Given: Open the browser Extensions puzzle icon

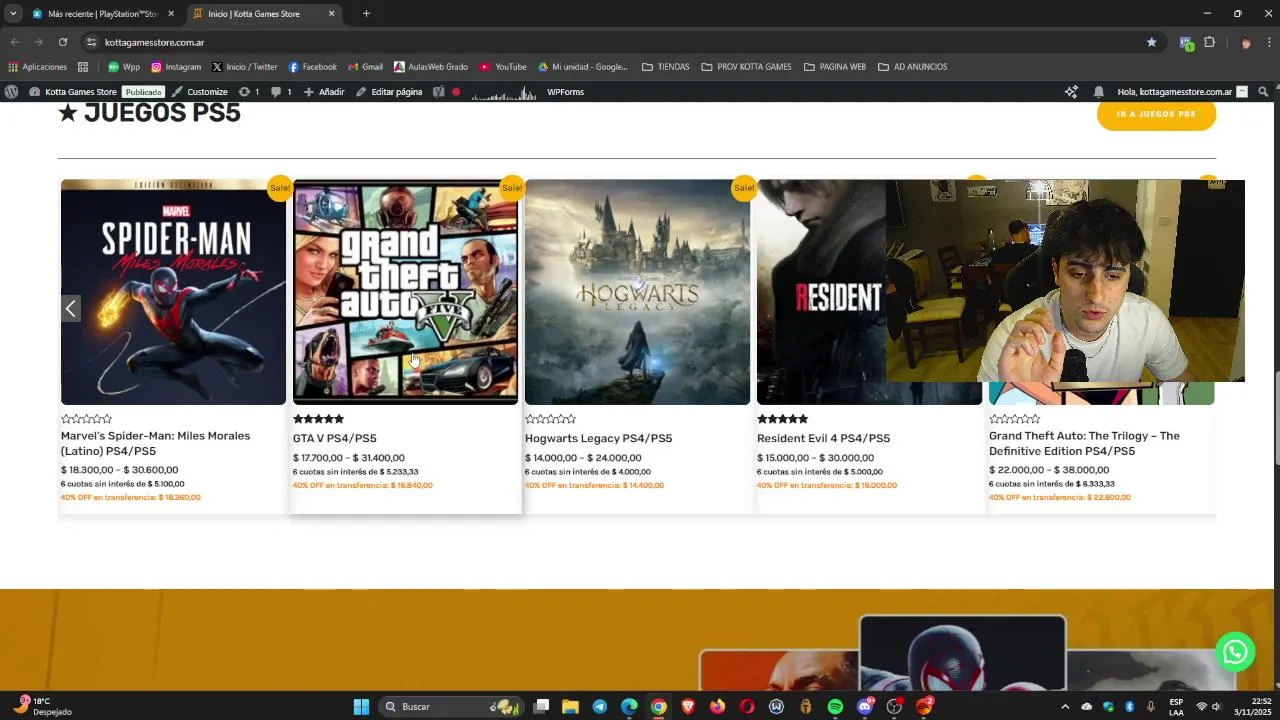Looking at the screenshot, I should click(x=1209, y=42).
